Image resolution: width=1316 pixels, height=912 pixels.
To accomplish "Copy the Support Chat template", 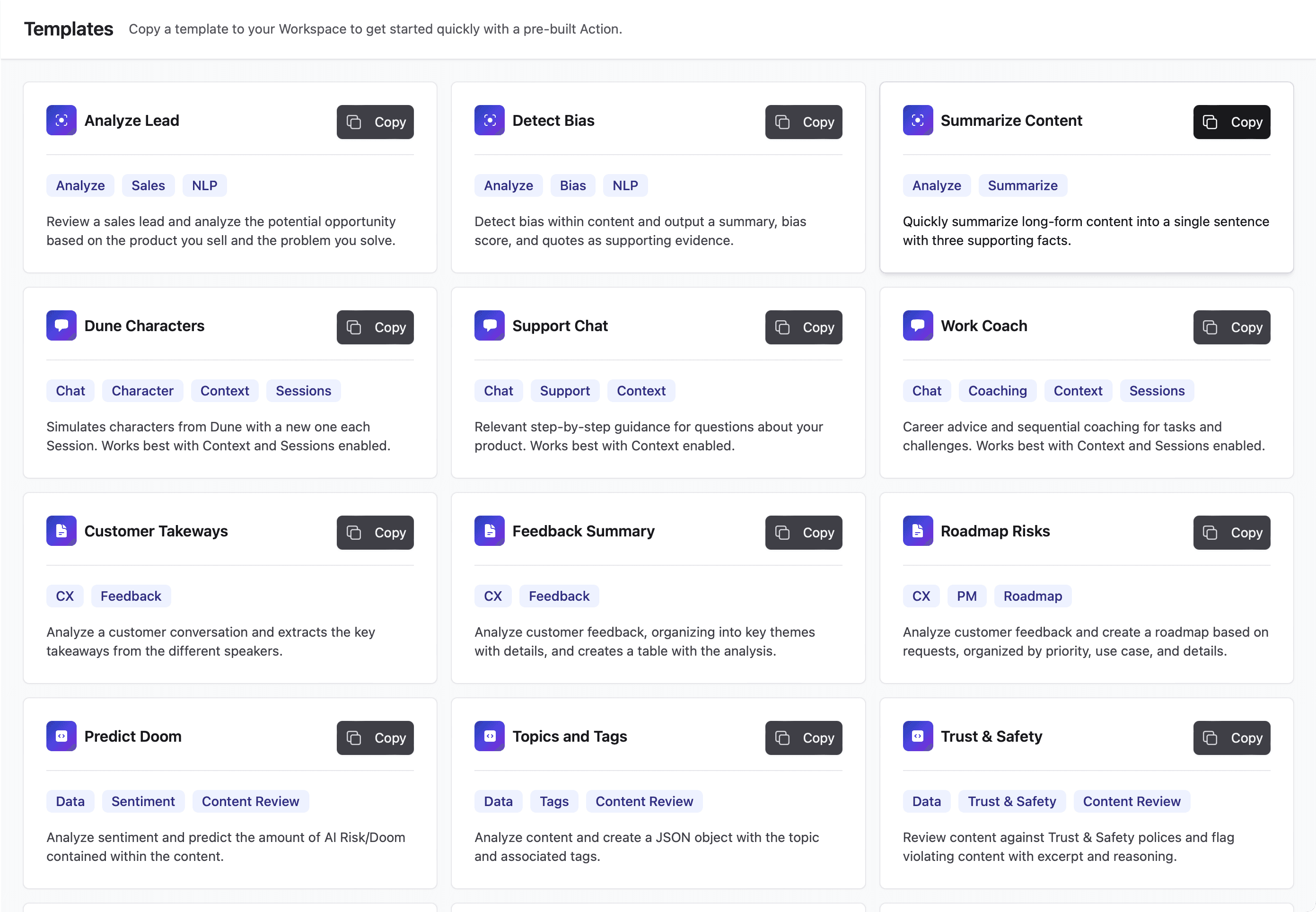I will [803, 327].
